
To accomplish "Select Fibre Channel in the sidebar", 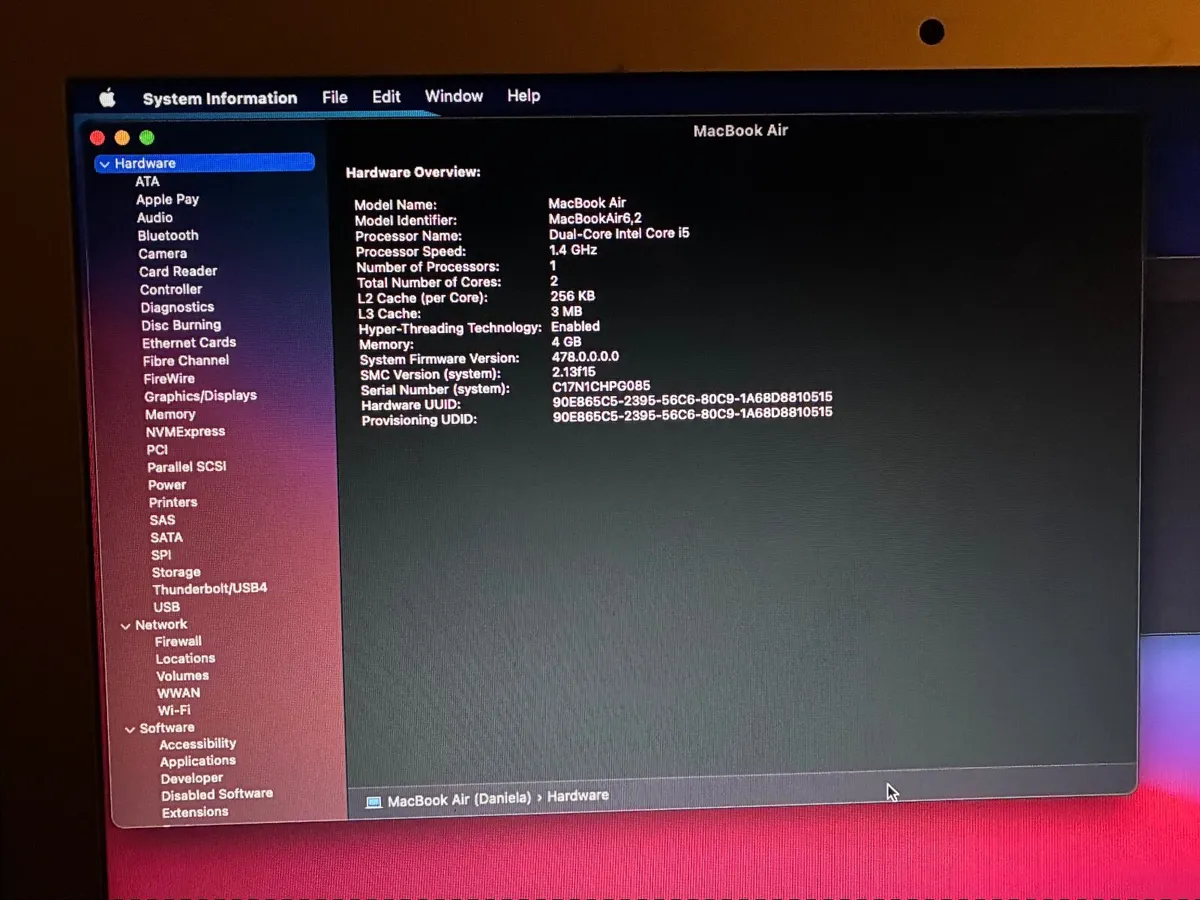I will coord(186,360).
